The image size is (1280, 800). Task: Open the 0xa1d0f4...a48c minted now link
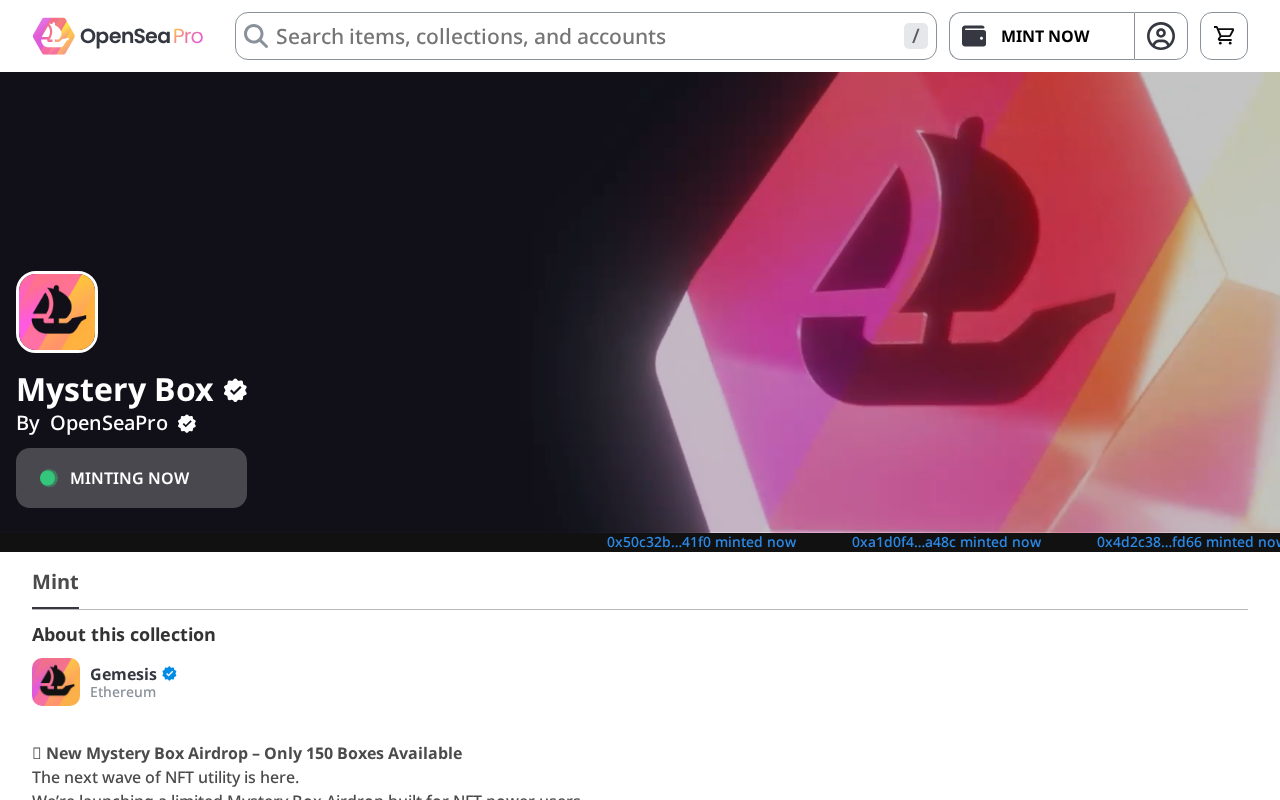tap(946, 542)
